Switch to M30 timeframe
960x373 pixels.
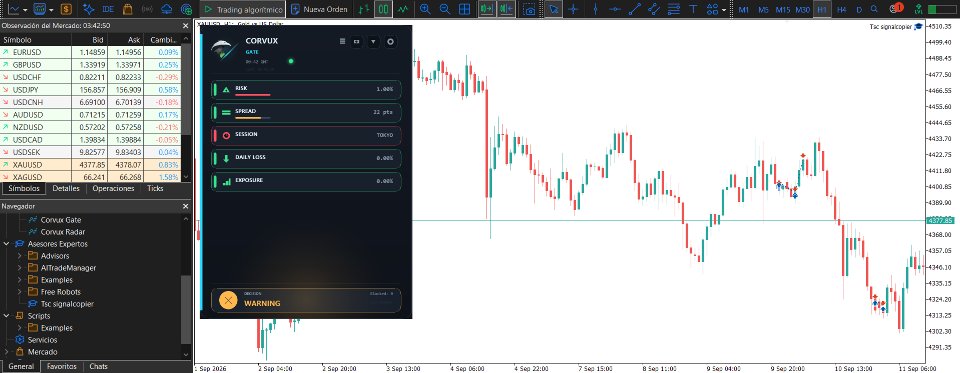click(803, 9)
